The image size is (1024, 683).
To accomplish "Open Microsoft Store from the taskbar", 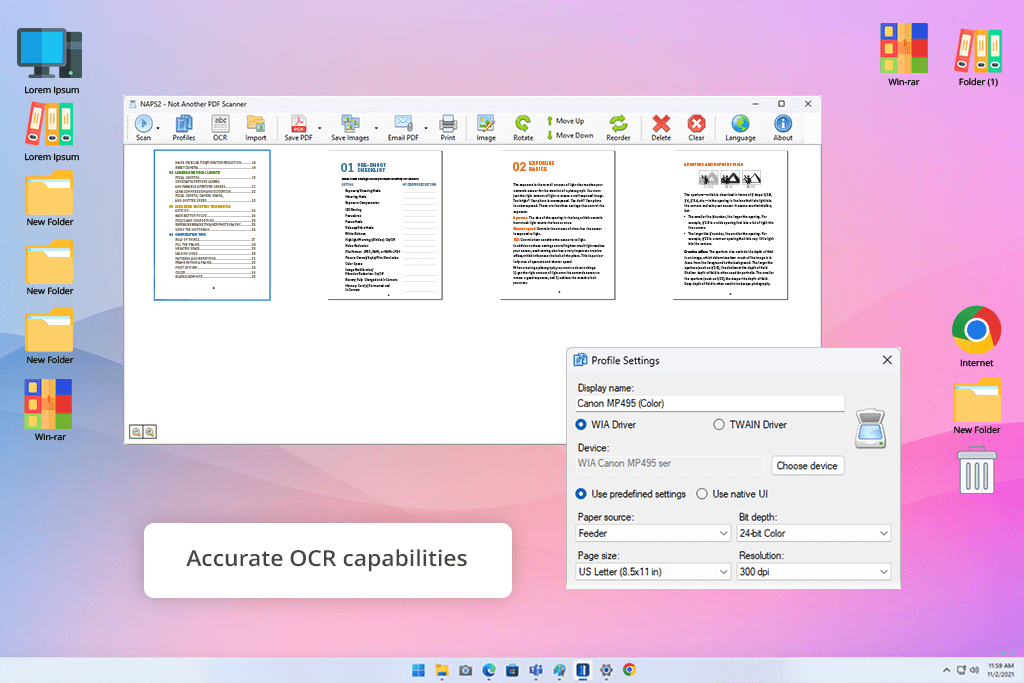I will [513, 670].
